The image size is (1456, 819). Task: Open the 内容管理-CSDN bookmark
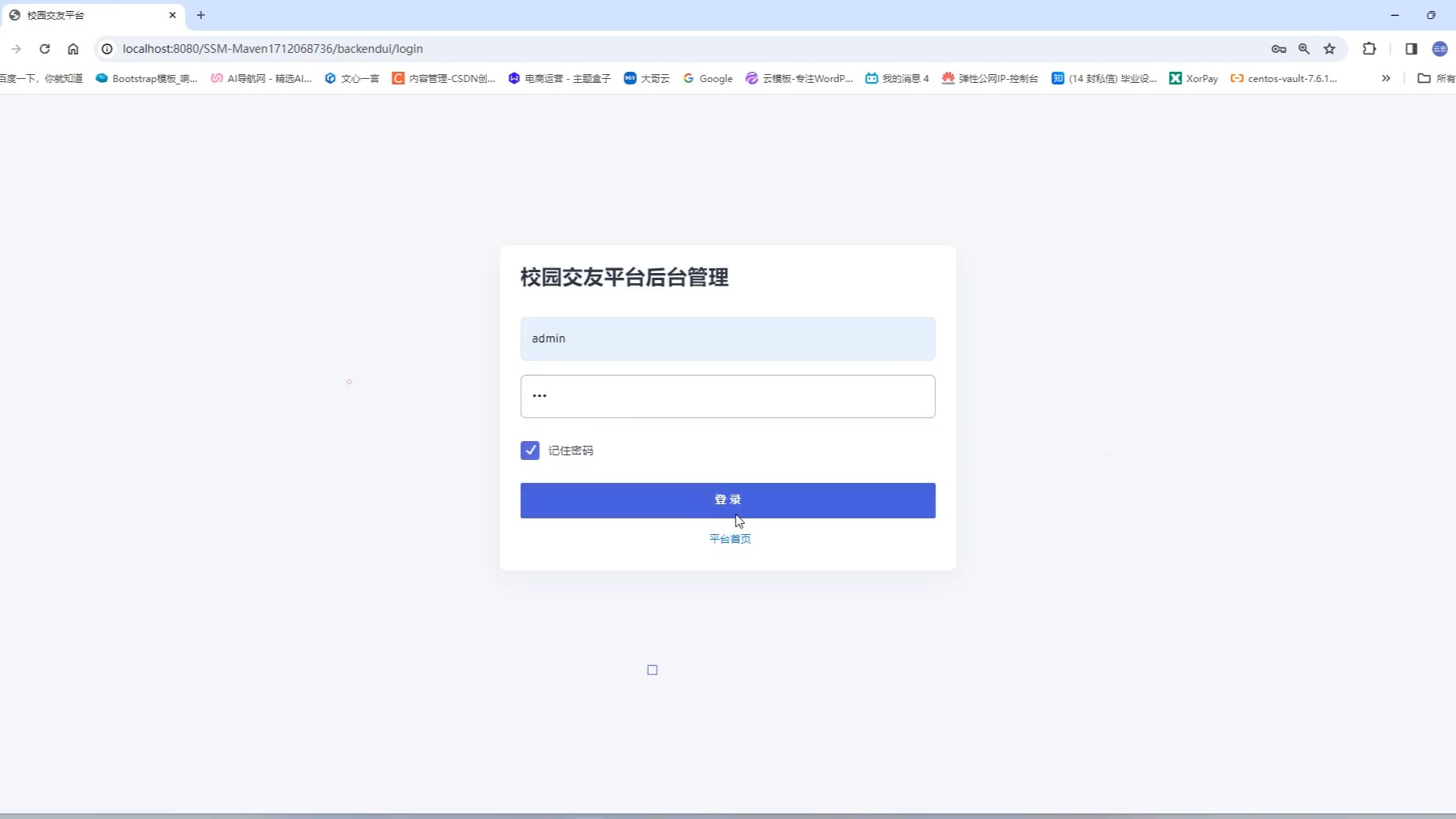coord(444,78)
